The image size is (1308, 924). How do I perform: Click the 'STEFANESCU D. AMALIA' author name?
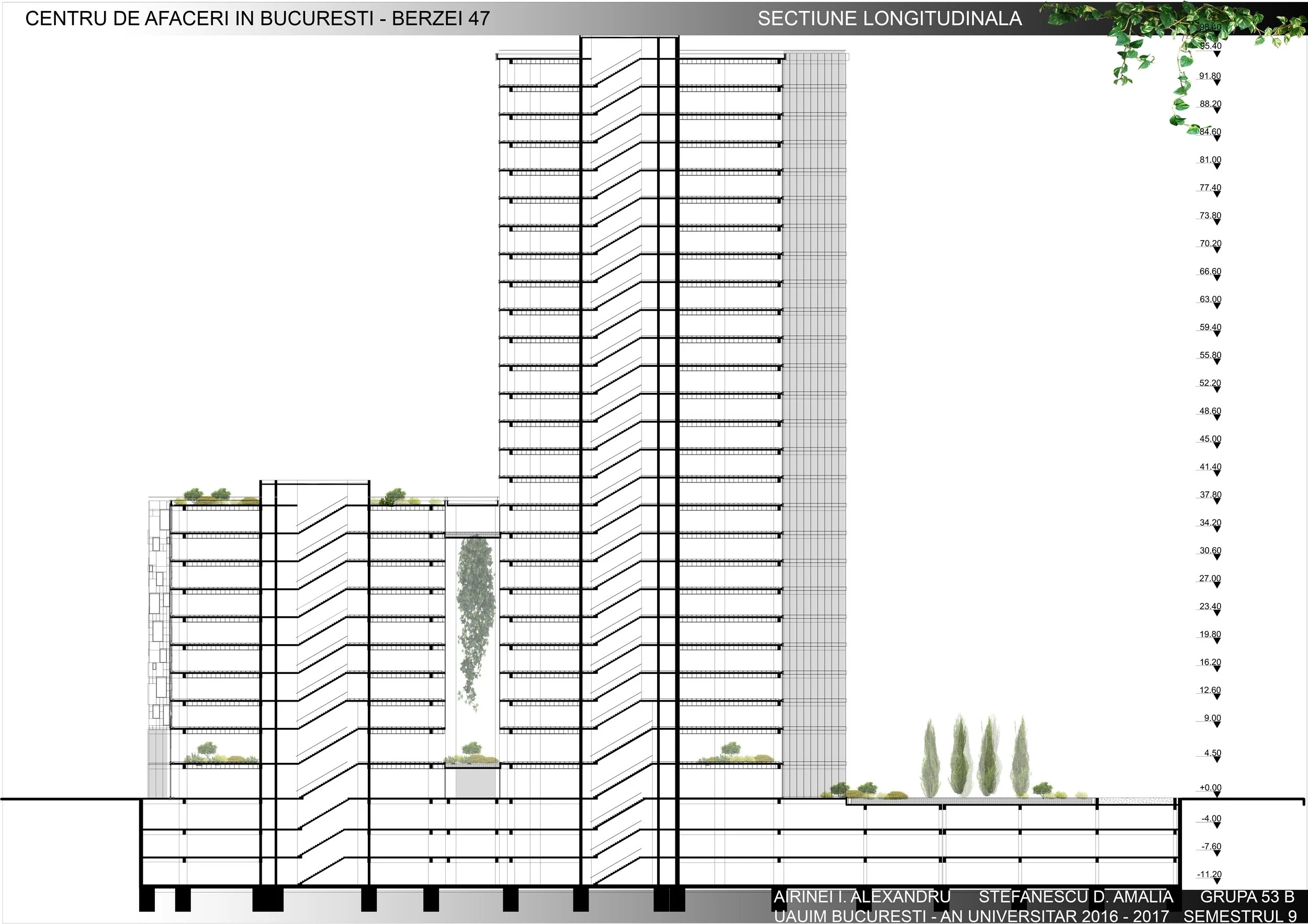click(x=1076, y=897)
